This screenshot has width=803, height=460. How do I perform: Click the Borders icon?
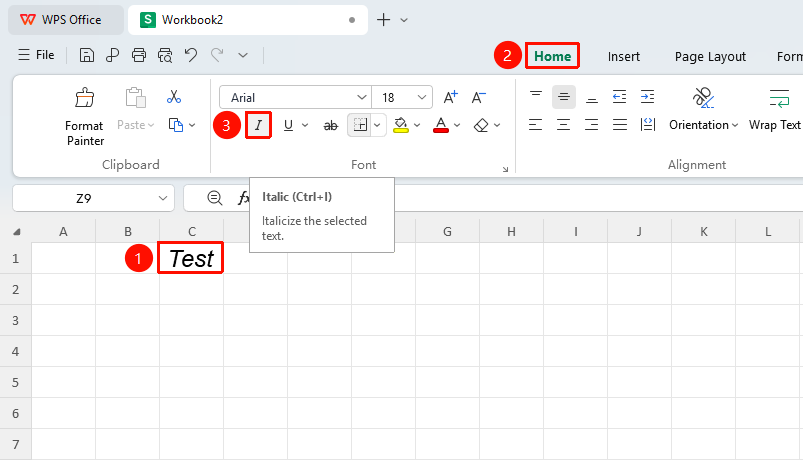pyautogui.click(x=361, y=125)
